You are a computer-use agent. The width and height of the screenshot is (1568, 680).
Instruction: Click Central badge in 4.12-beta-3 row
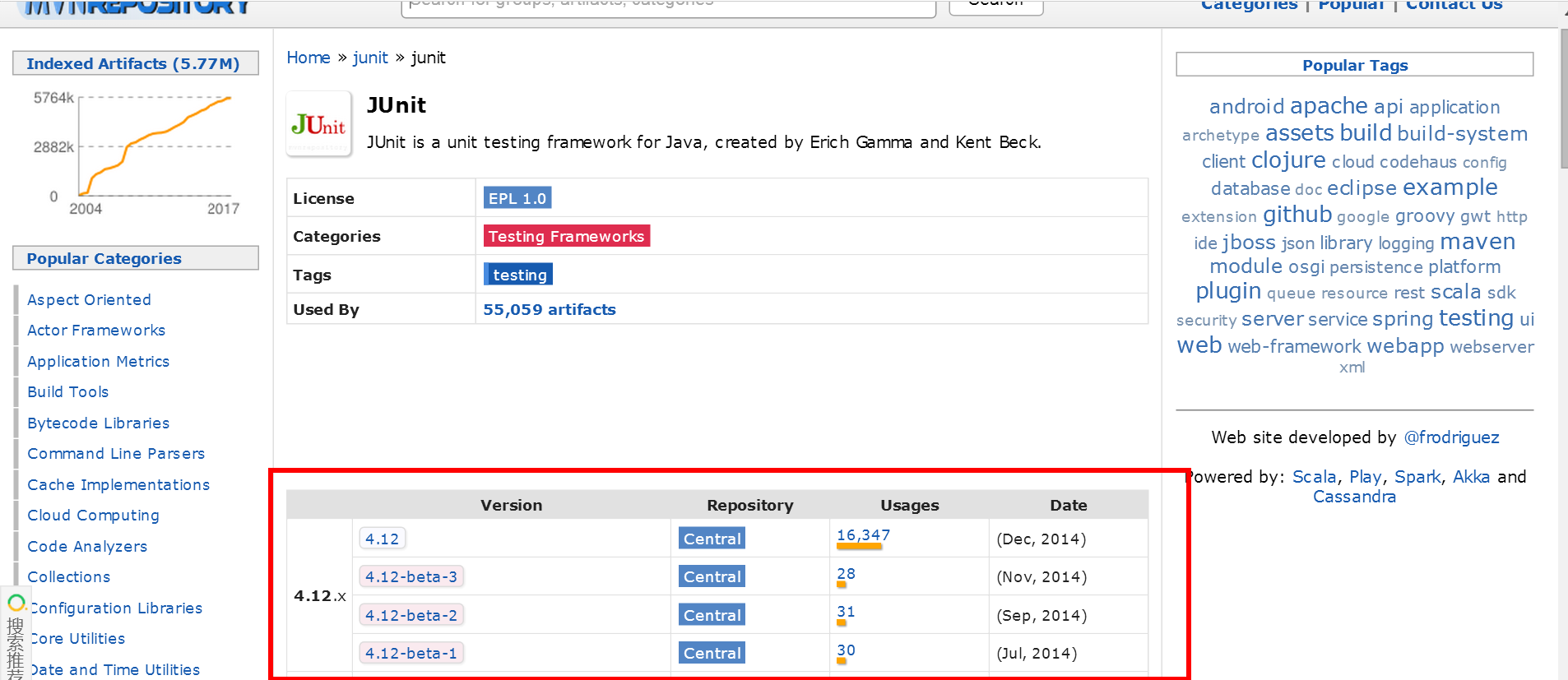[x=712, y=576]
